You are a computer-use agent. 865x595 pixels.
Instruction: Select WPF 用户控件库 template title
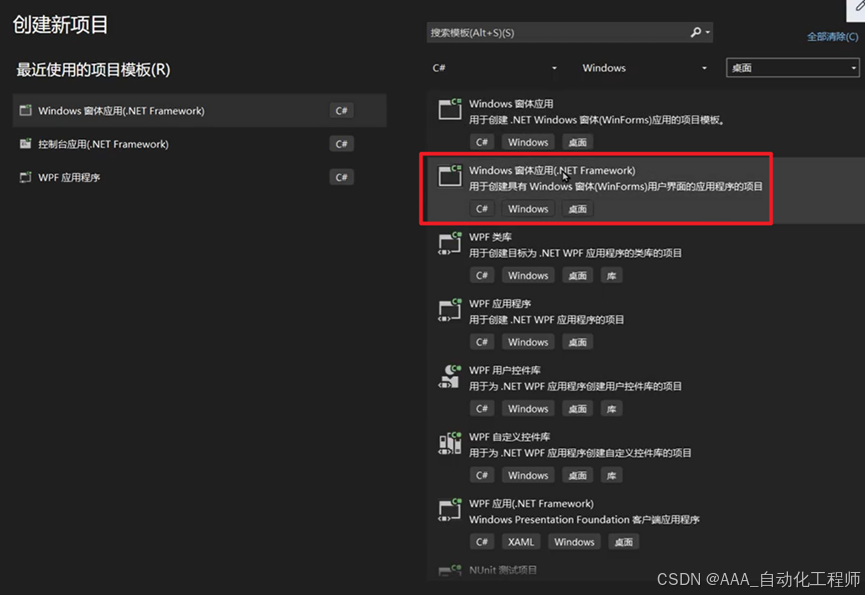504,371
